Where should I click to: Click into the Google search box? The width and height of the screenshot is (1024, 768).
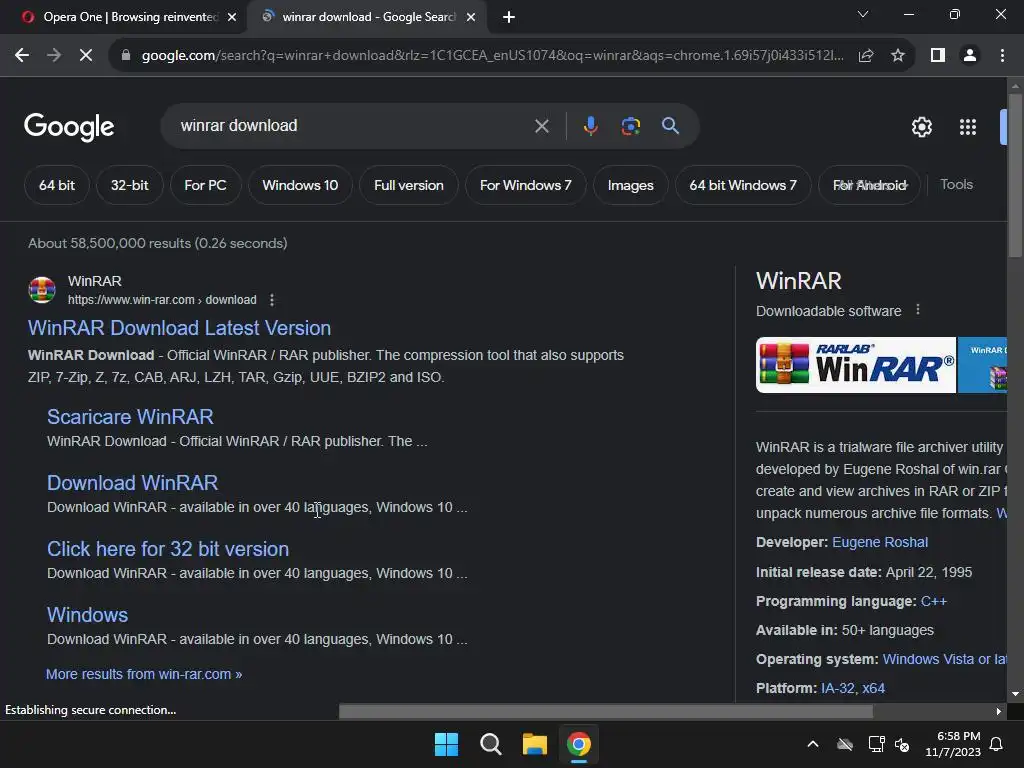click(353, 126)
